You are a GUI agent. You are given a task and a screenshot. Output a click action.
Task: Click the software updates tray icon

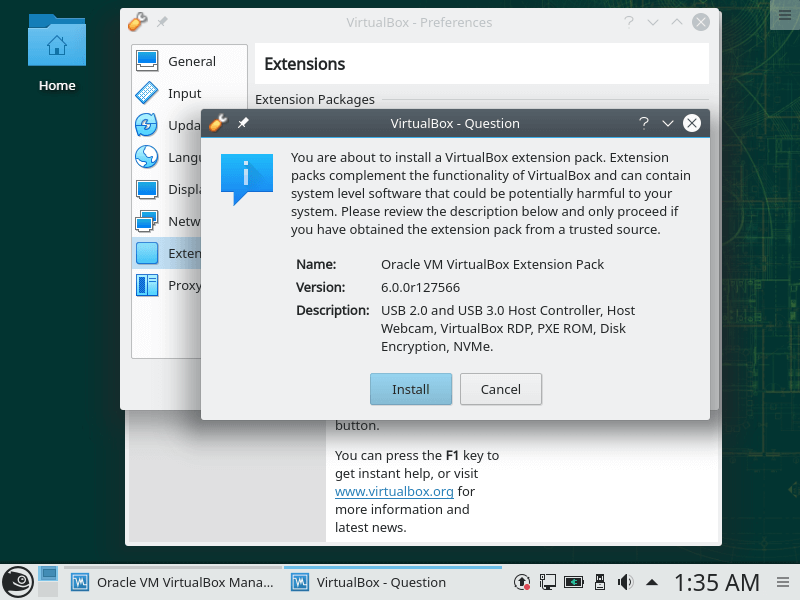(x=521, y=582)
